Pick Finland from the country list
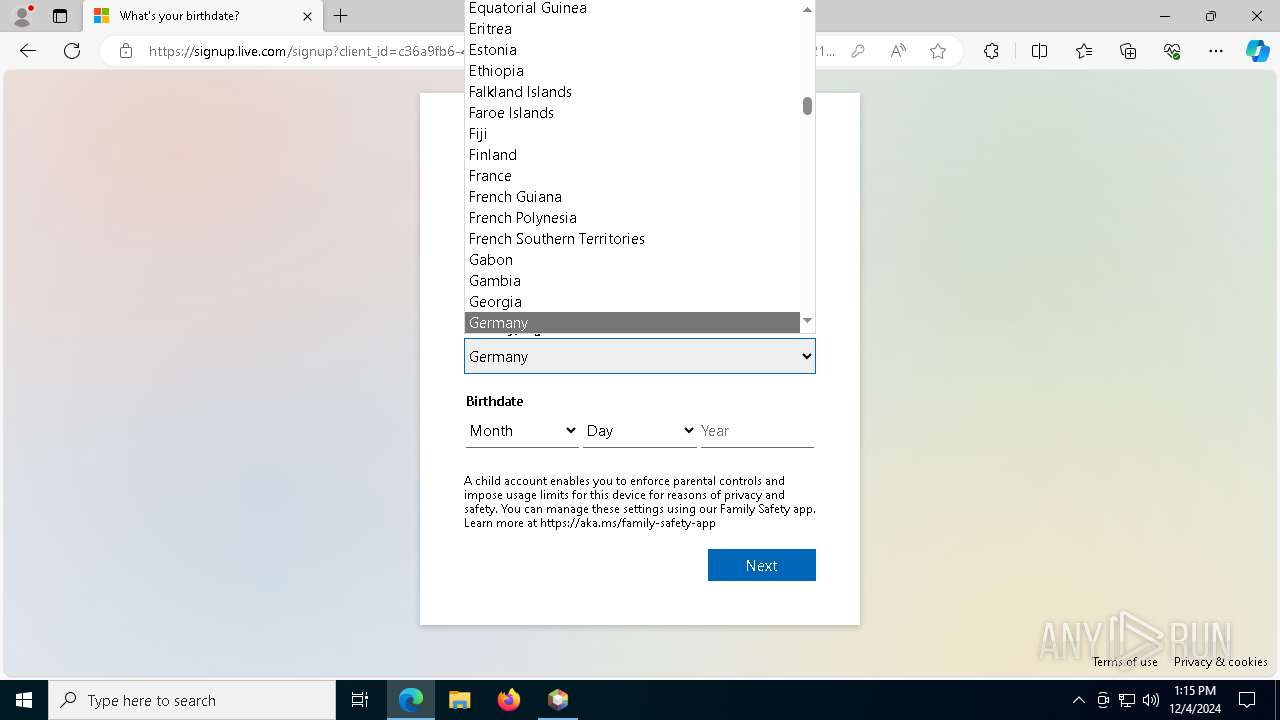1280x720 pixels. point(632,155)
